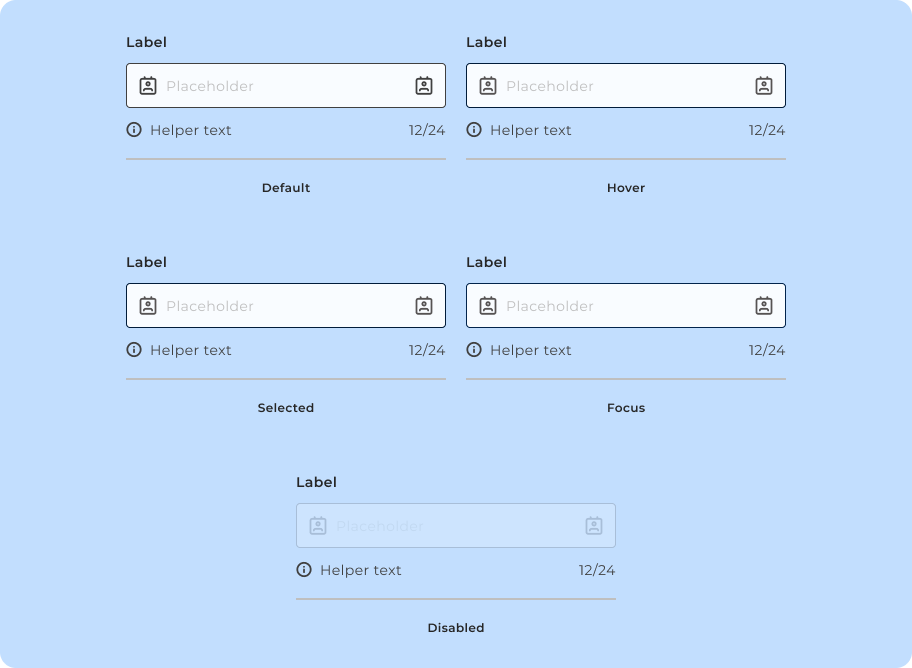This screenshot has width=912, height=668.
Task: Click the info icon under the Hover field
Action: [x=473, y=129]
